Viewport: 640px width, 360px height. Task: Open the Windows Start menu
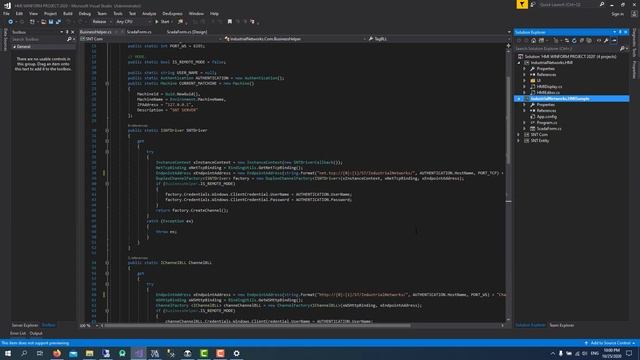[x=8, y=353]
